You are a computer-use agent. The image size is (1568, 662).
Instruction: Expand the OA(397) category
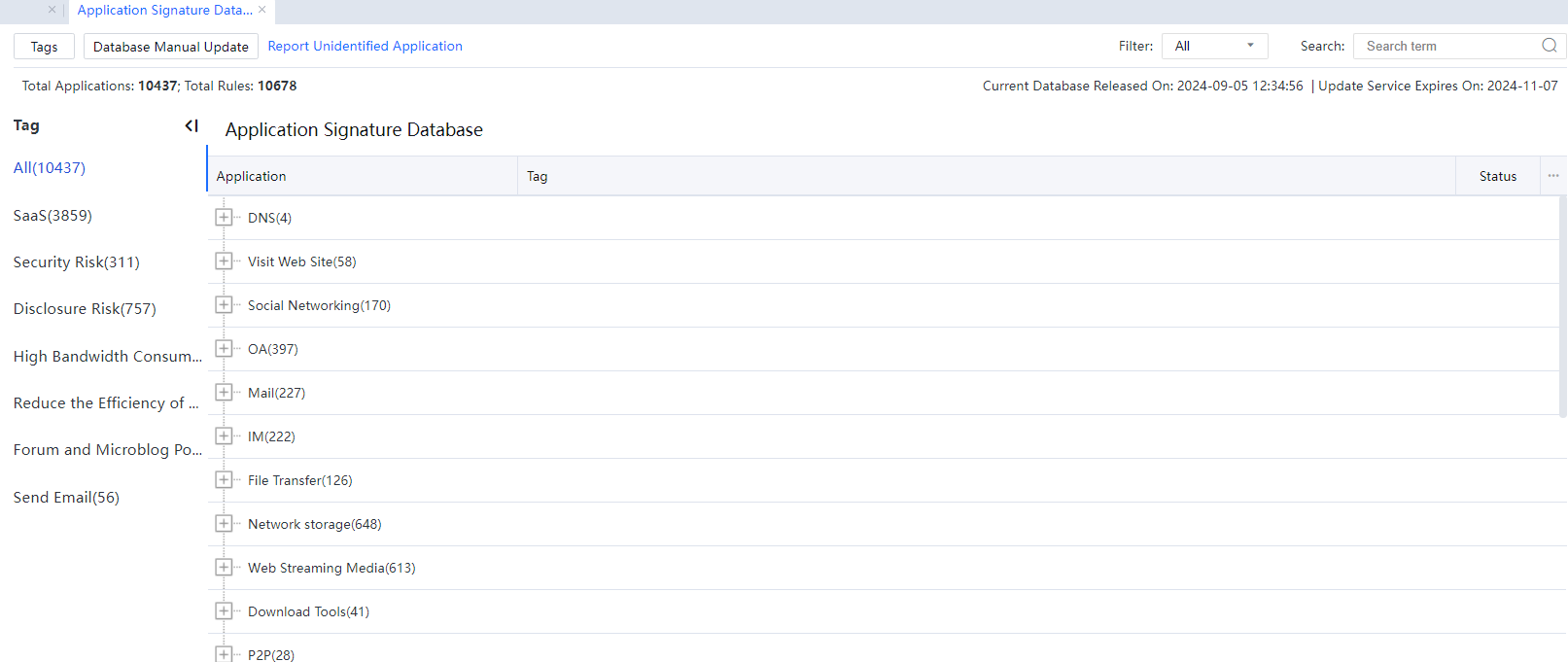tap(224, 349)
